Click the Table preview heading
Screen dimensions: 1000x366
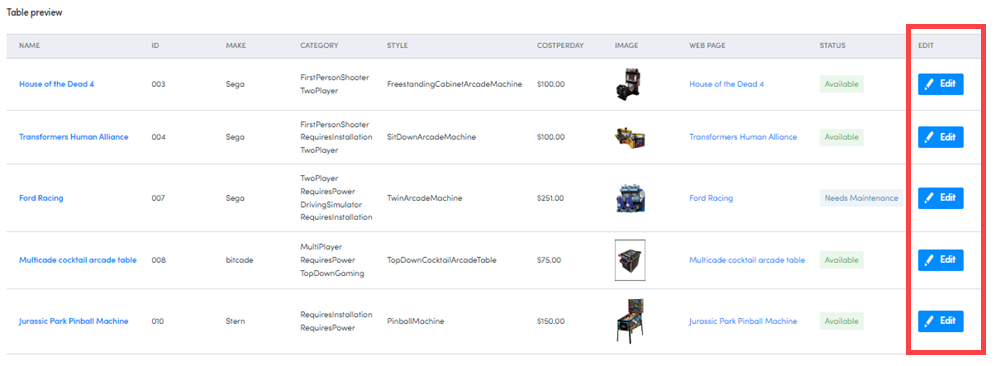pos(34,13)
